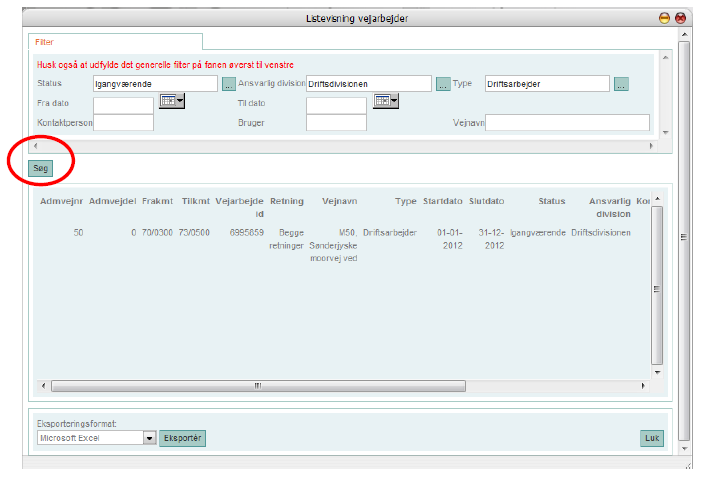Open the Type lookup browse button
This screenshot has width=701, height=478.
[621, 84]
